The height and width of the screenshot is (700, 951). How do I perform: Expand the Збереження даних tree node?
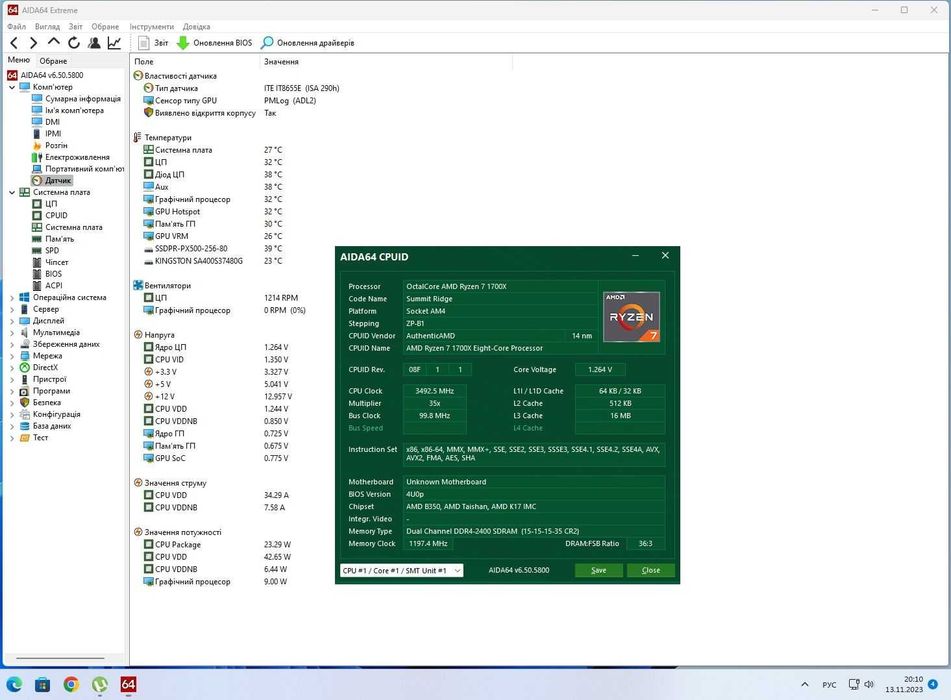(x=12, y=345)
